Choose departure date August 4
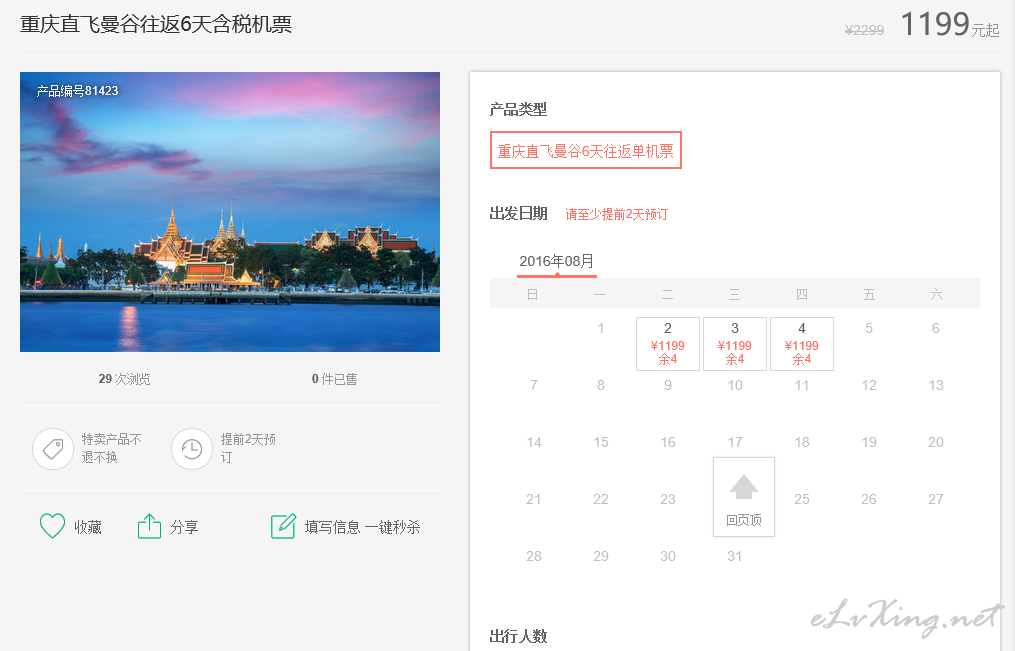The image size is (1015, 651). pos(802,344)
